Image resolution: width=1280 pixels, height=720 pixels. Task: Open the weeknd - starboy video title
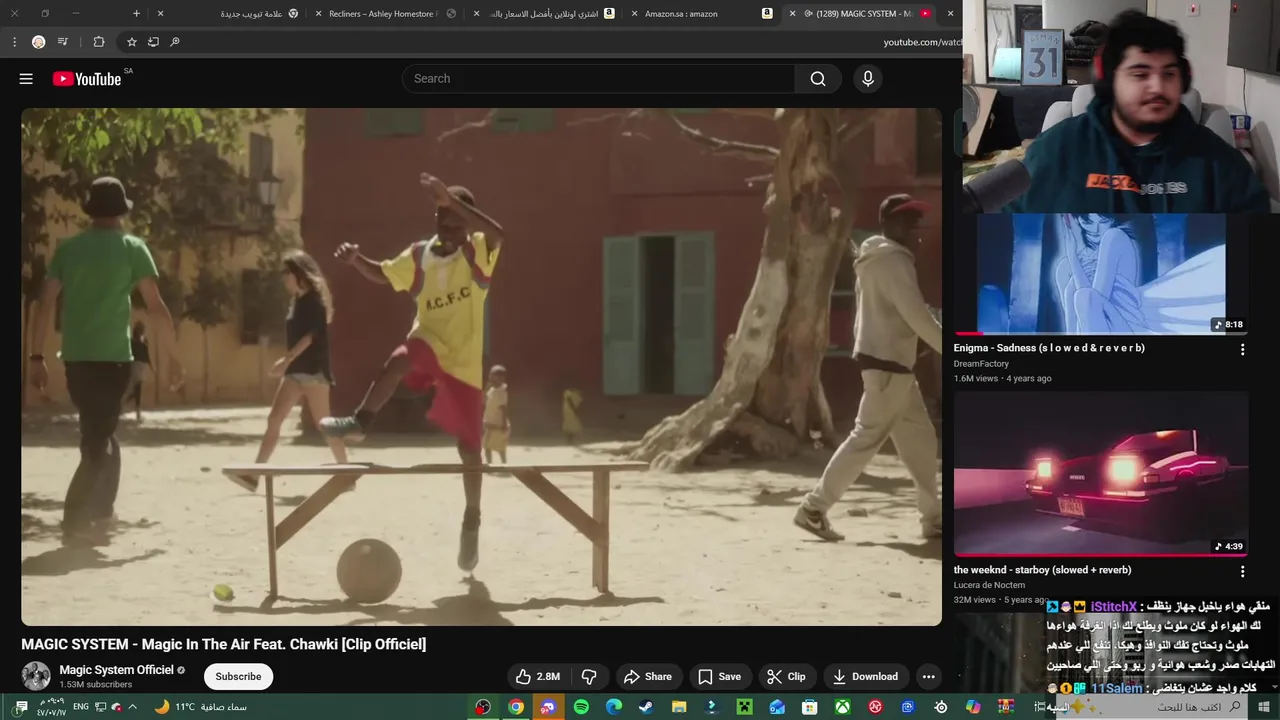pos(1042,570)
